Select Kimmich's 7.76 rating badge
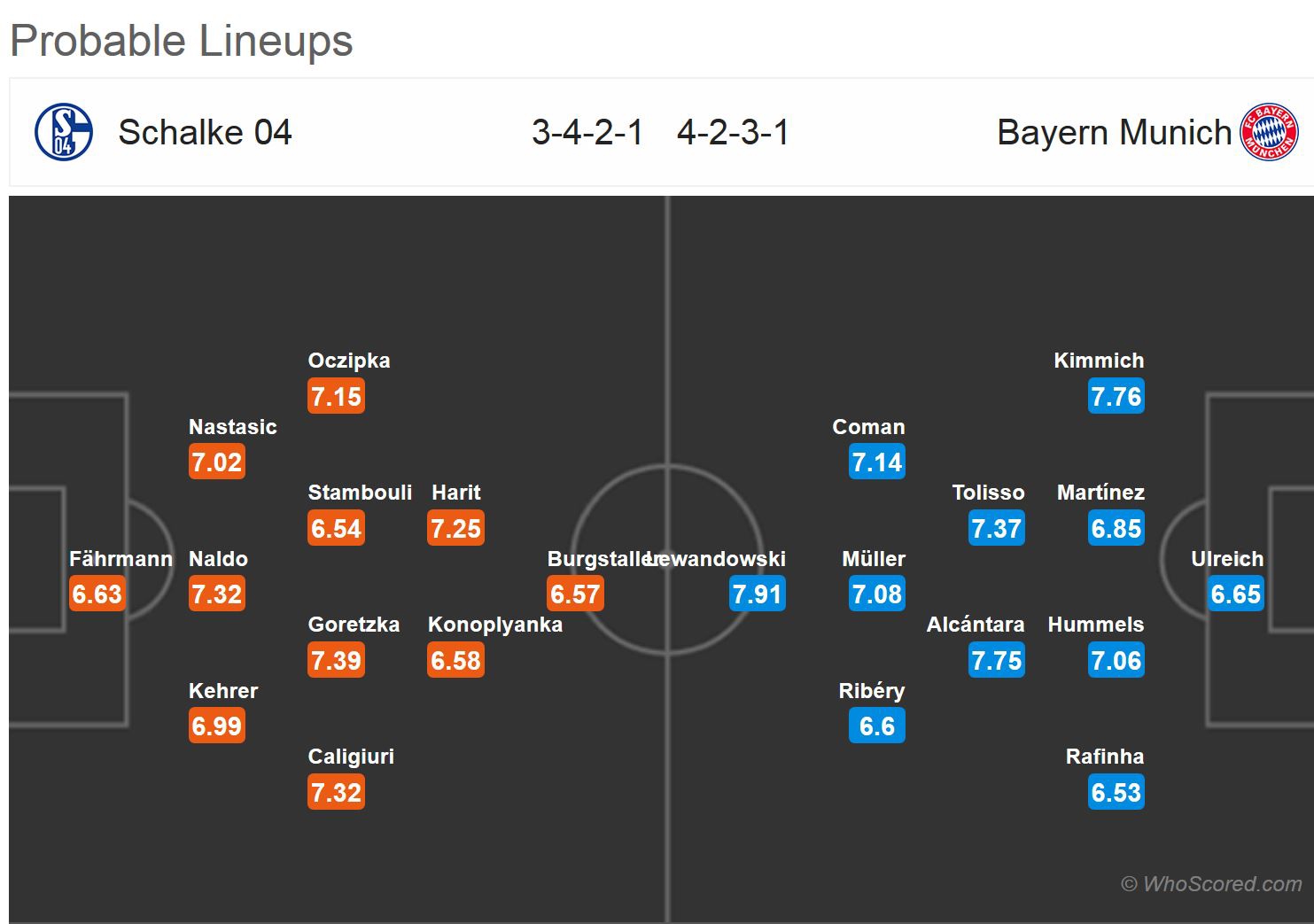This screenshot has height=924, width=1314. pyautogui.click(x=1116, y=396)
